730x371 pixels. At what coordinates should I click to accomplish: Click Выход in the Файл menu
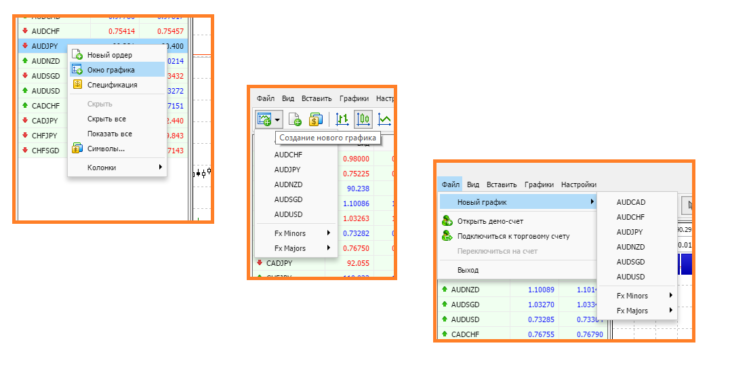[518, 270]
